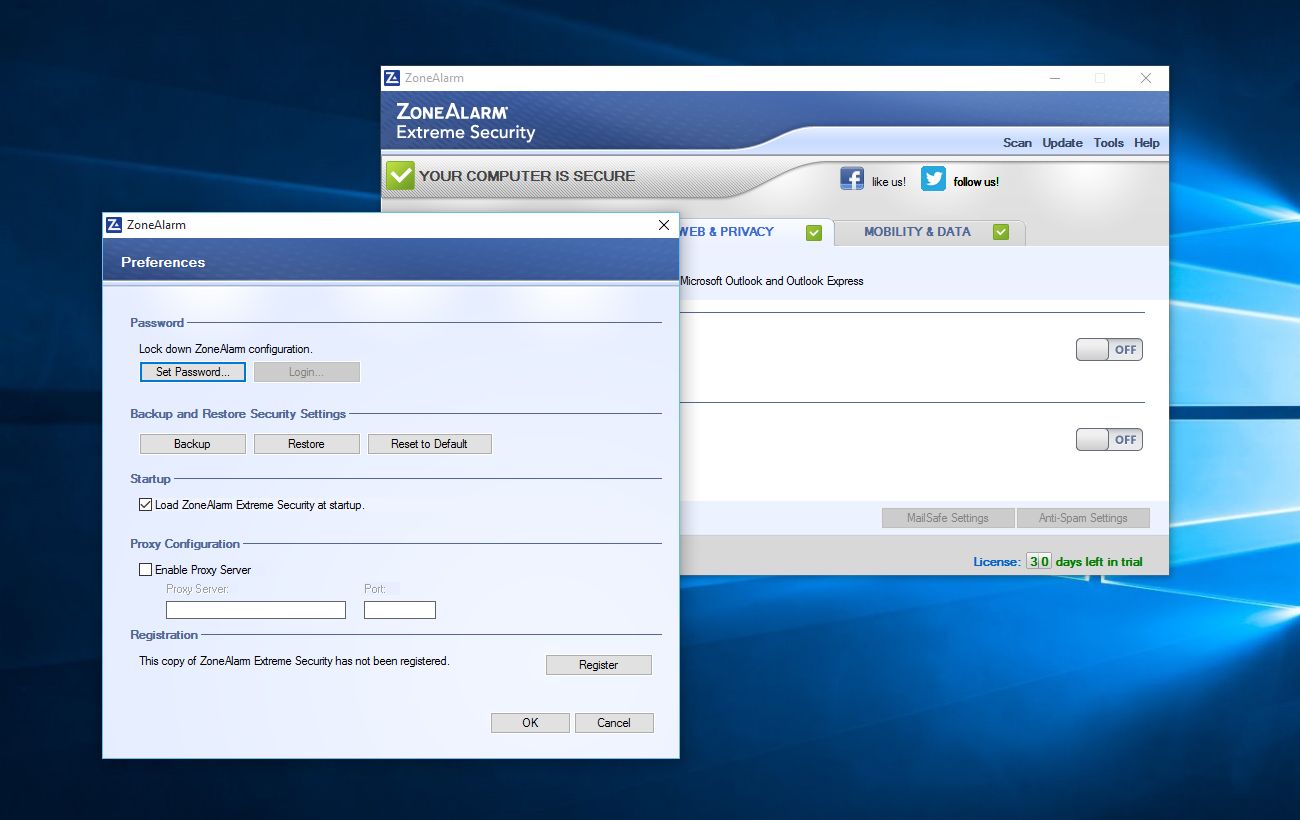Click the 'Microsoft Outlook and Outlook Express' text
Screen dimensions: 1300x820
pyautogui.click(x=772, y=281)
